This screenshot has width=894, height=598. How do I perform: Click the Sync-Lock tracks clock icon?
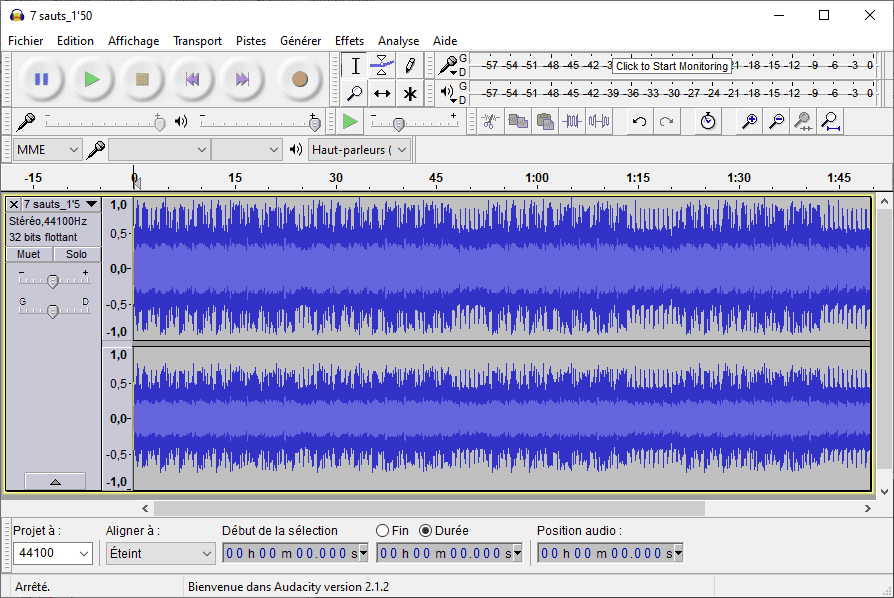tap(708, 121)
